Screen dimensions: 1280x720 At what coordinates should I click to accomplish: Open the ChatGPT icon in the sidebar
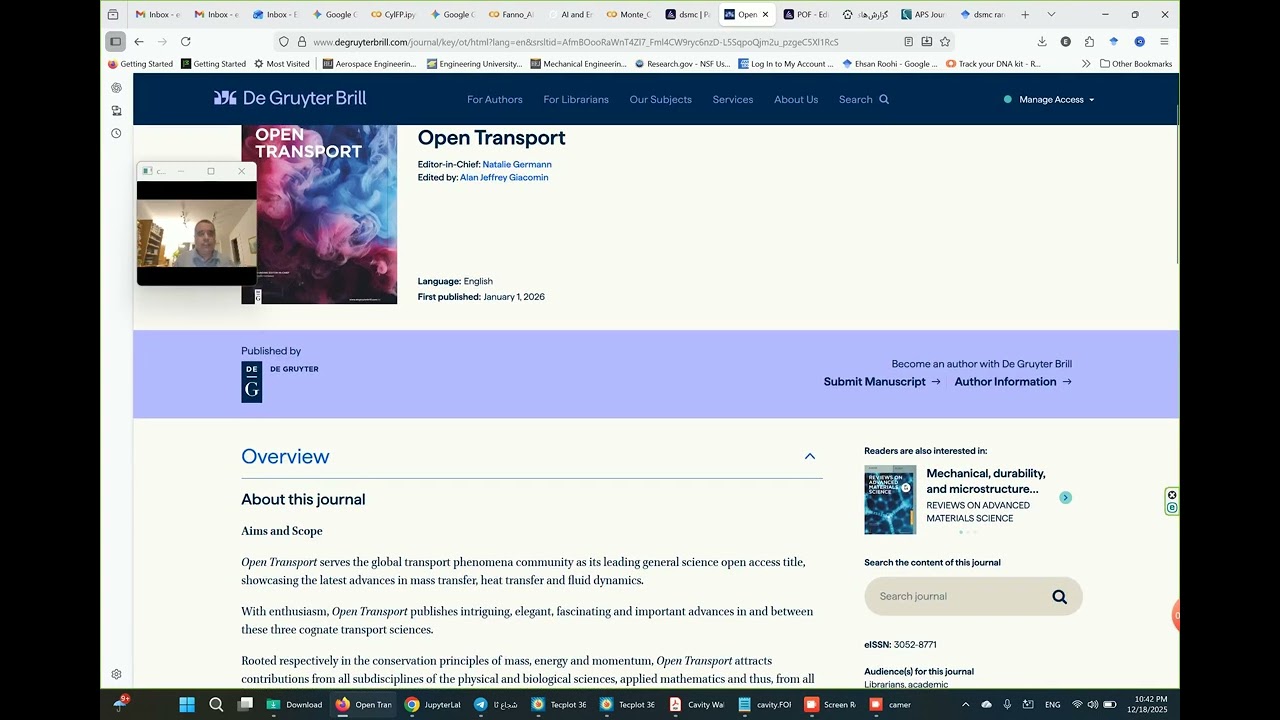(116, 88)
